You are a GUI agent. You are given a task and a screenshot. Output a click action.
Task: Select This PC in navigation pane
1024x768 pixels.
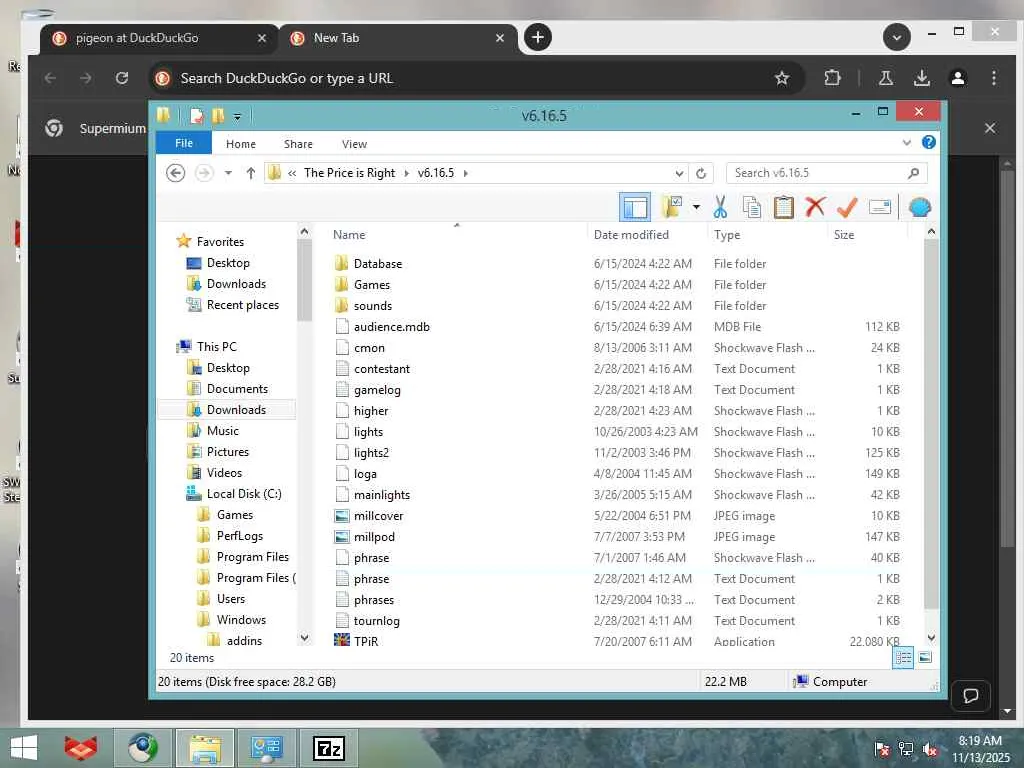pos(216,347)
